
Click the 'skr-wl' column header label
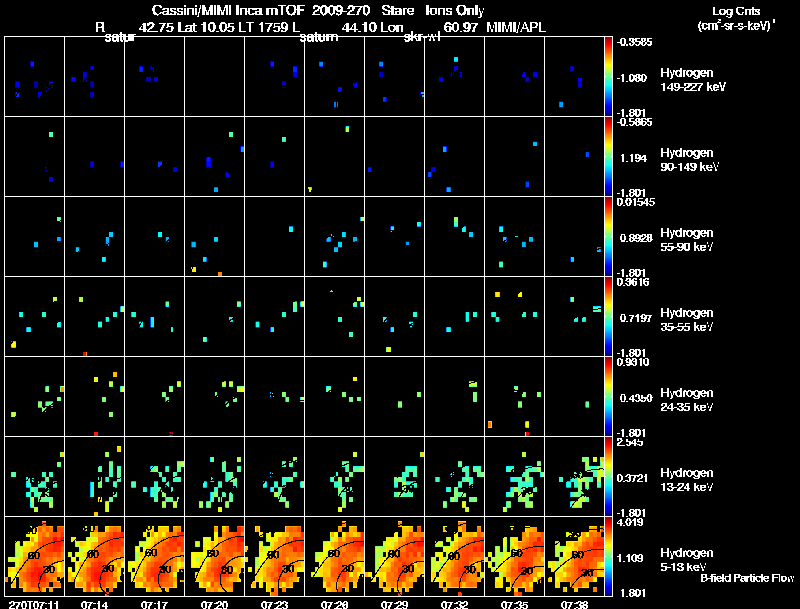421,37
